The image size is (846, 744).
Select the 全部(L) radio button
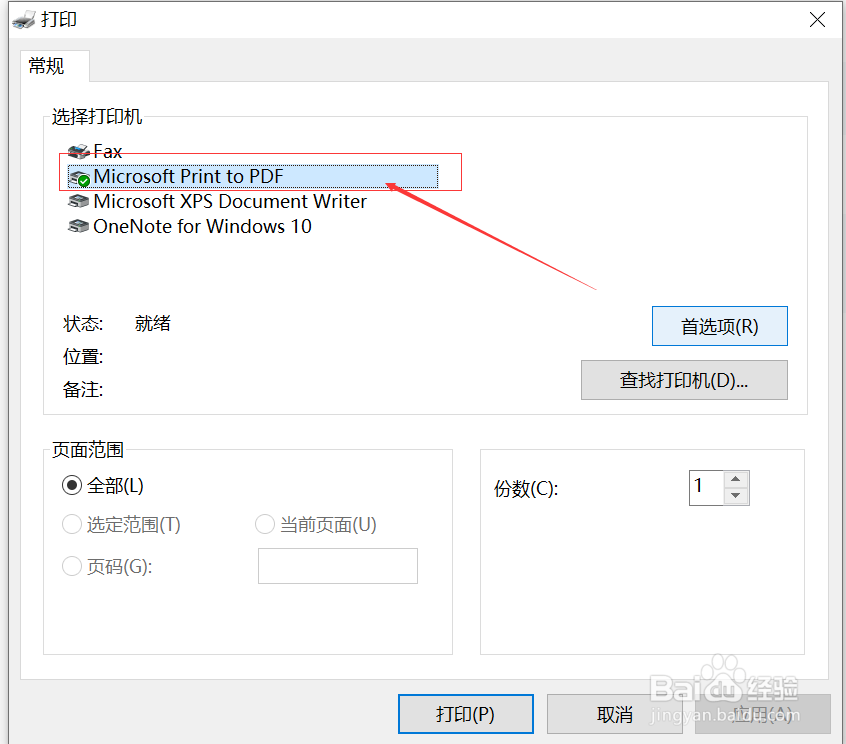72,486
